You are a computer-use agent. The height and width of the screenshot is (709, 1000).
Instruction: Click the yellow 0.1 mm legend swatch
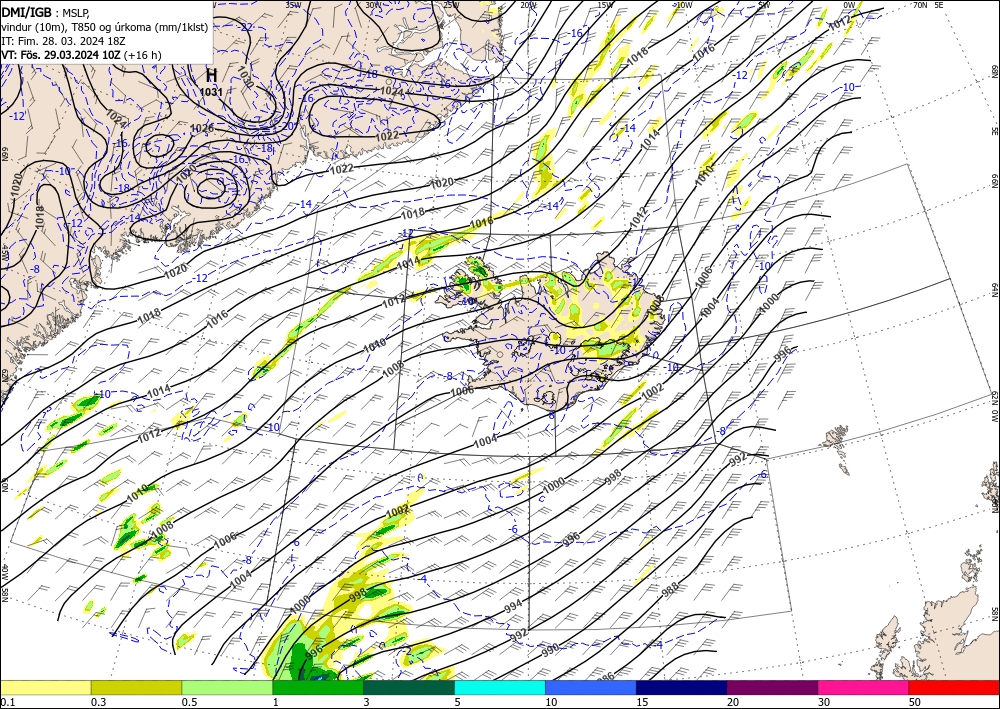[45, 687]
